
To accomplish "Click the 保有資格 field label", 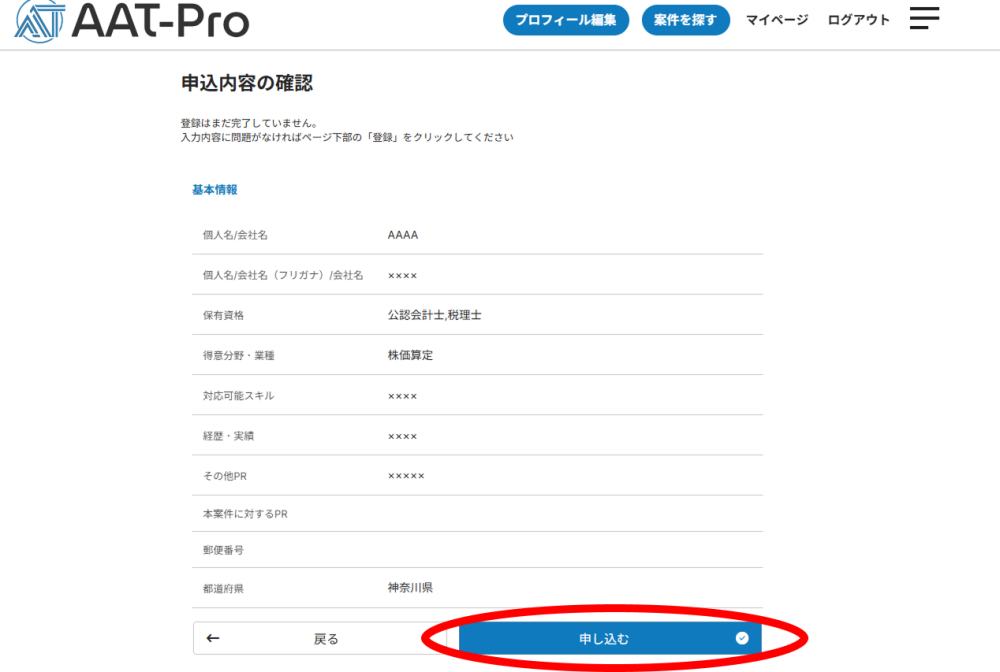I will [223, 315].
